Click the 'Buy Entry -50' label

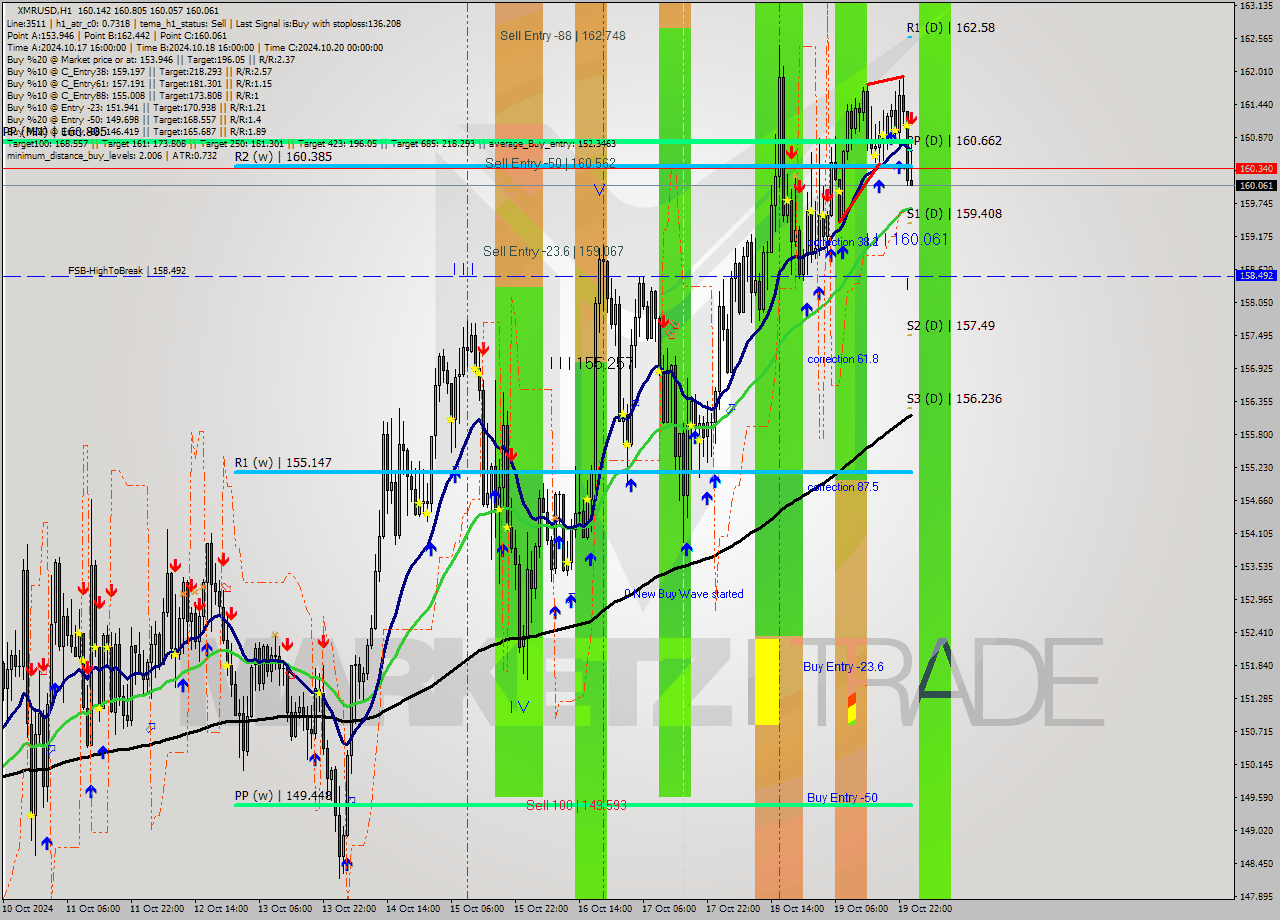click(x=842, y=797)
